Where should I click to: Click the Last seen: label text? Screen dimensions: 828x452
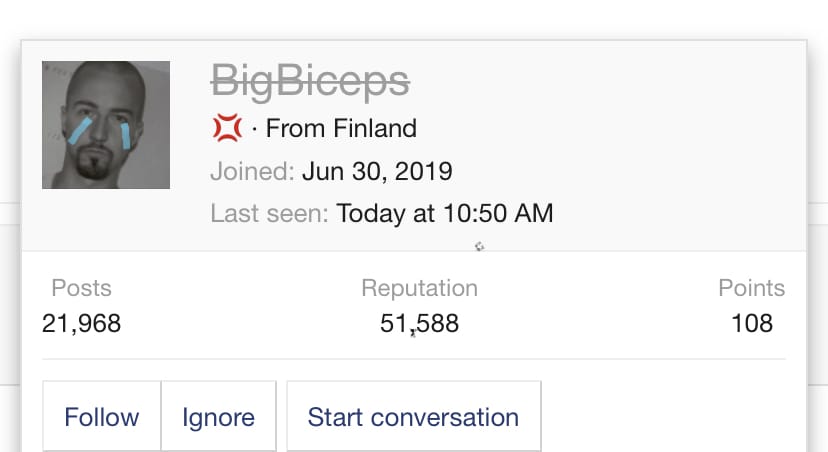tap(269, 213)
